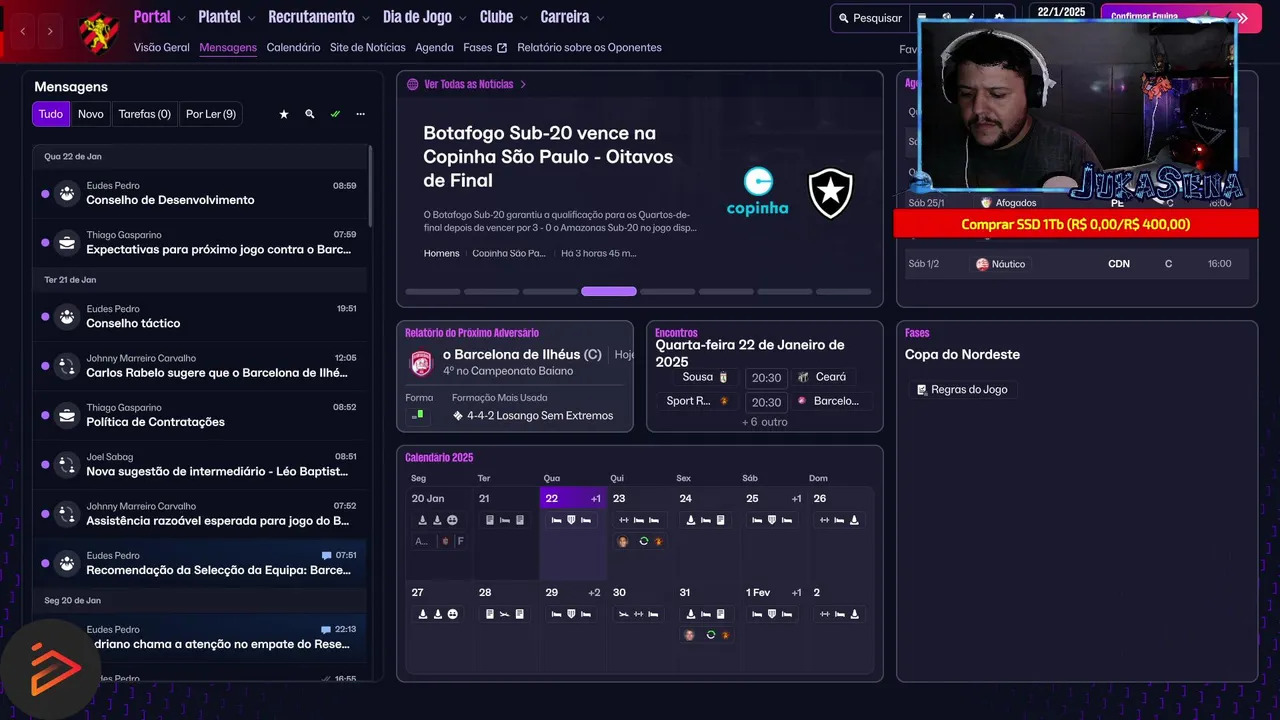This screenshot has height=720, width=1280.
Task: Click the green mark-all-read check icon
Action: (x=335, y=114)
